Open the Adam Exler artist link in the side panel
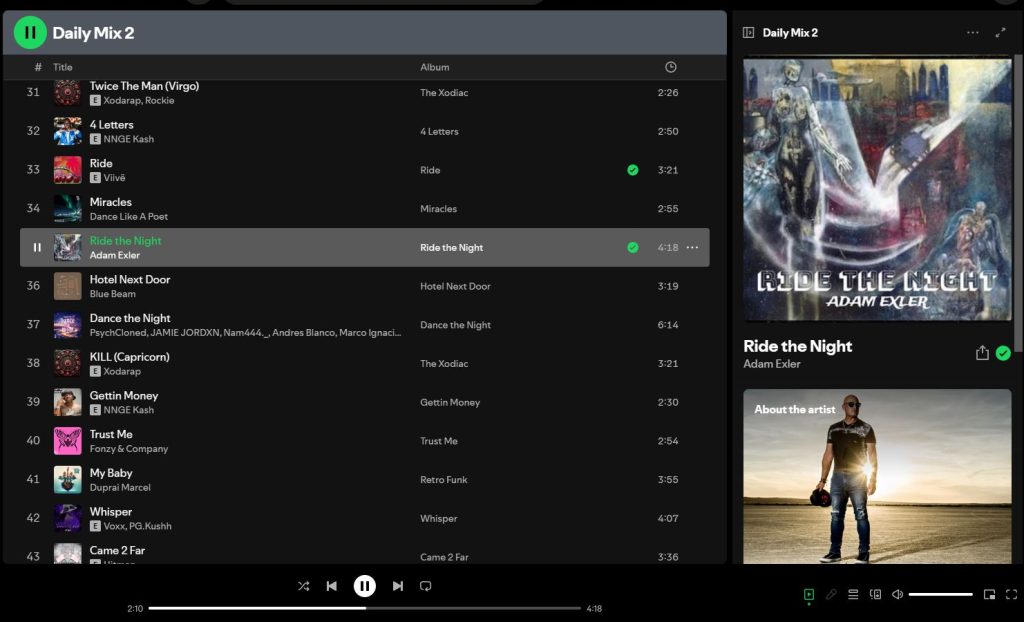 click(x=772, y=364)
